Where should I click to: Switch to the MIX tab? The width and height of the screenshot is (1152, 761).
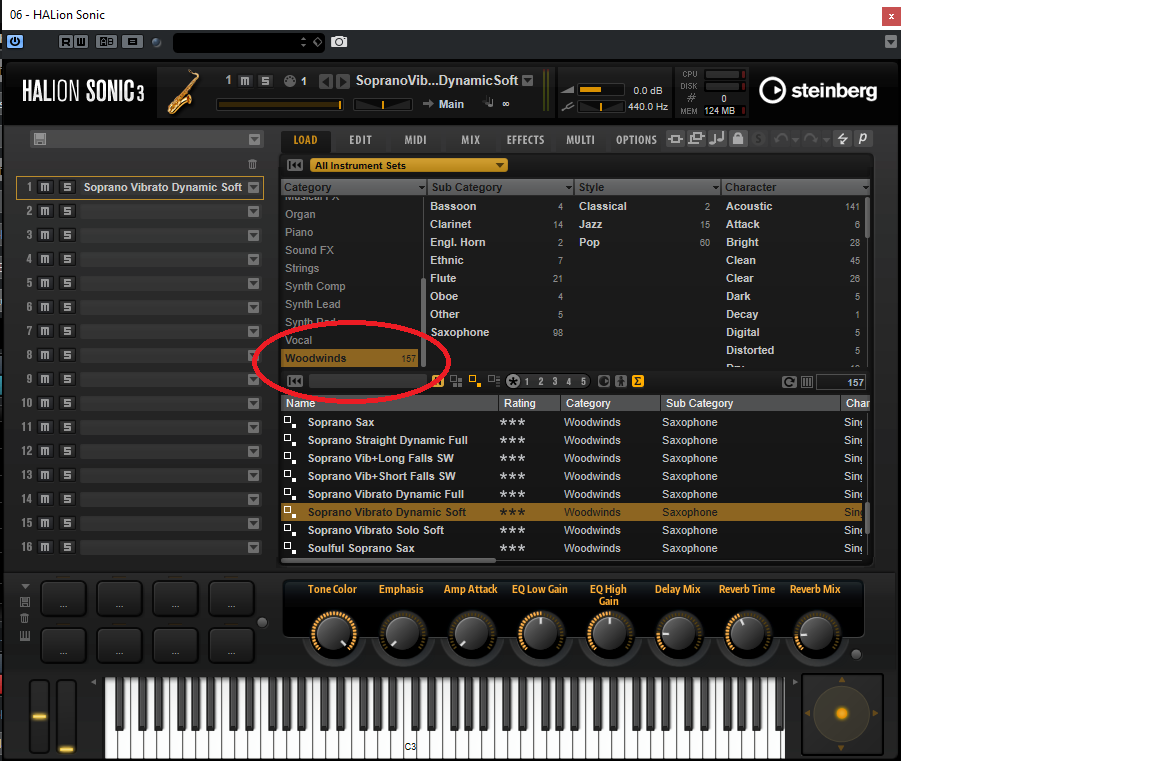(470, 140)
